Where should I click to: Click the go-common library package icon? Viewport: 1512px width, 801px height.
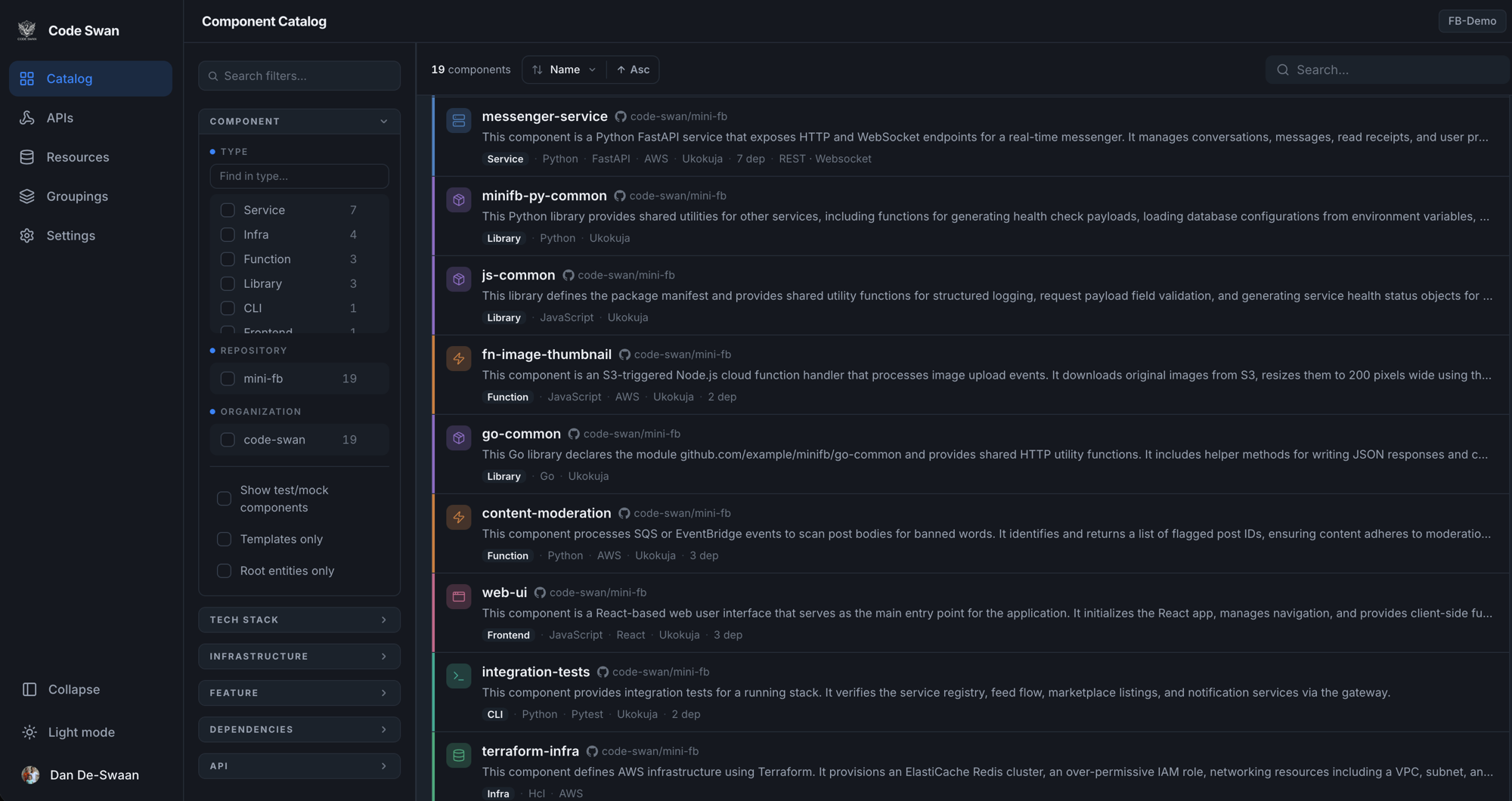pos(459,438)
